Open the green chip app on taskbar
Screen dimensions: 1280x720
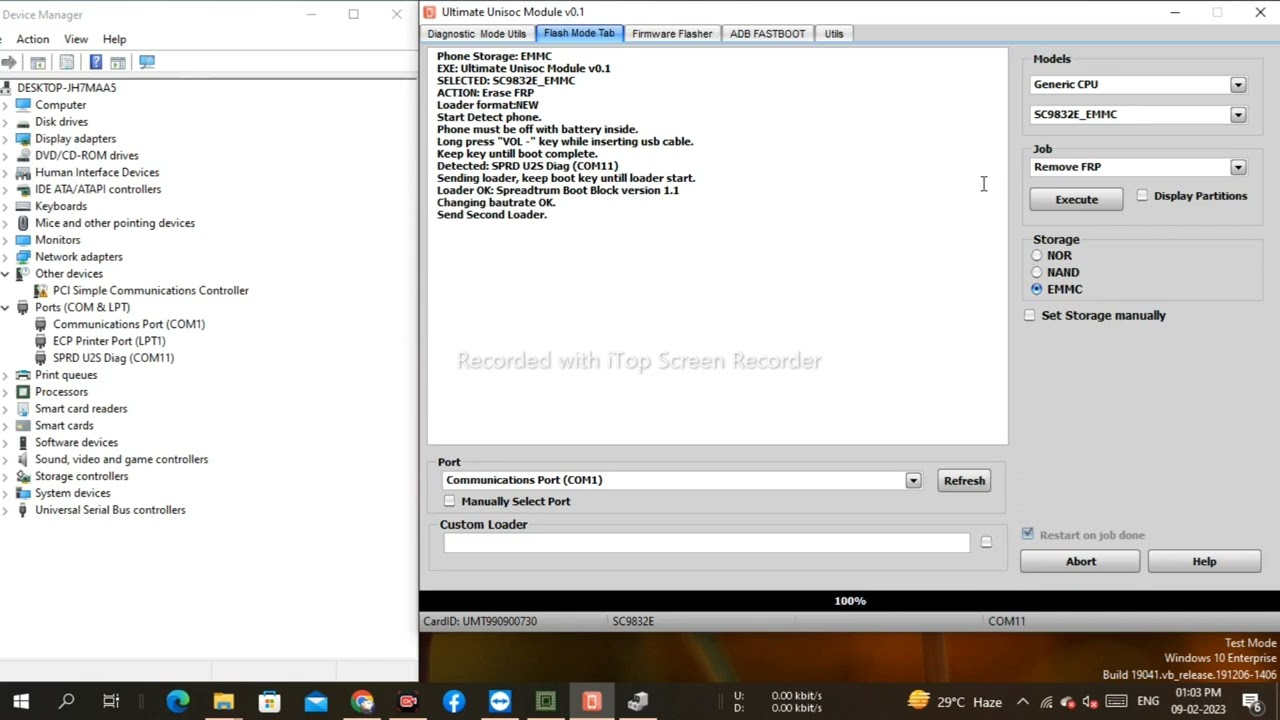tap(546, 701)
